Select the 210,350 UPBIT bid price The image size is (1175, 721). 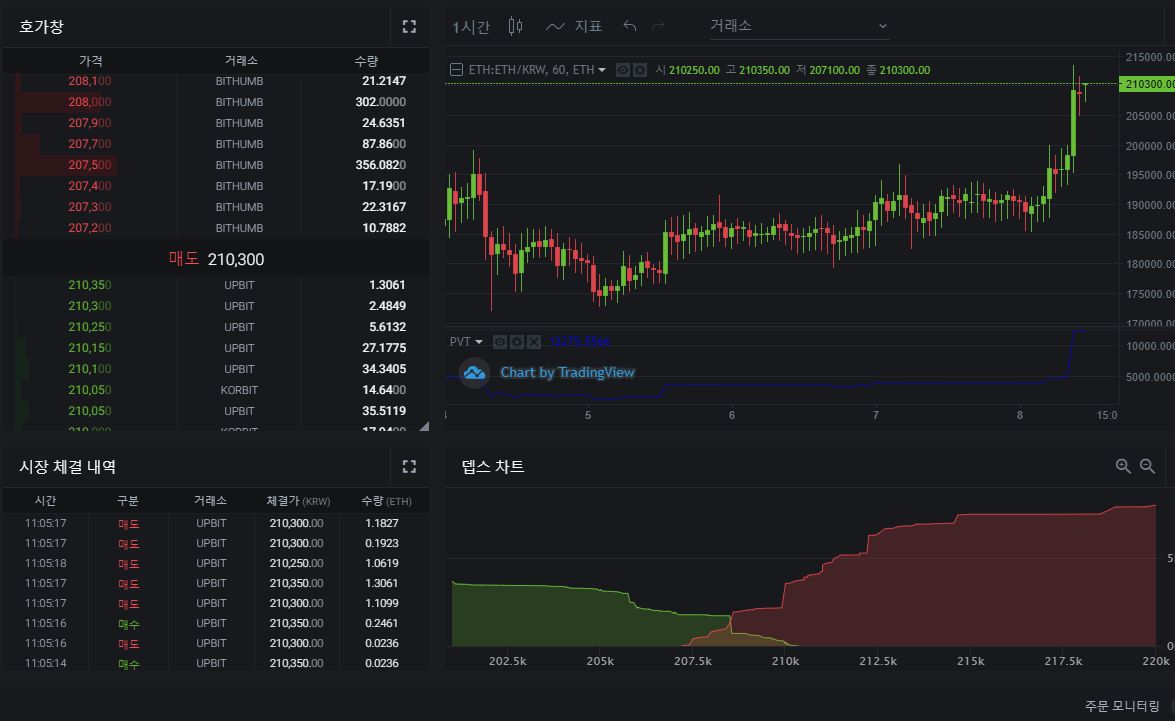[90, 285]
